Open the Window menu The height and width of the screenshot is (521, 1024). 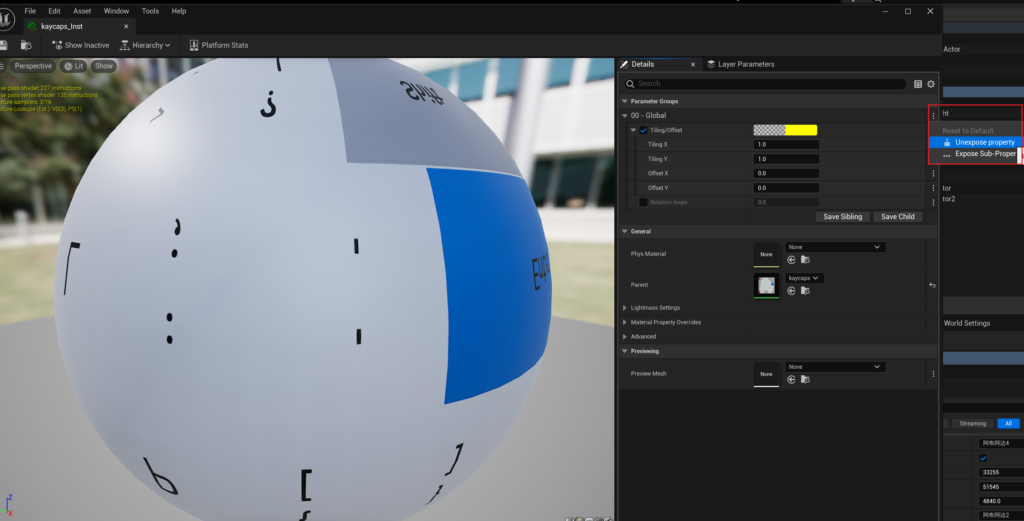point(116,11)
